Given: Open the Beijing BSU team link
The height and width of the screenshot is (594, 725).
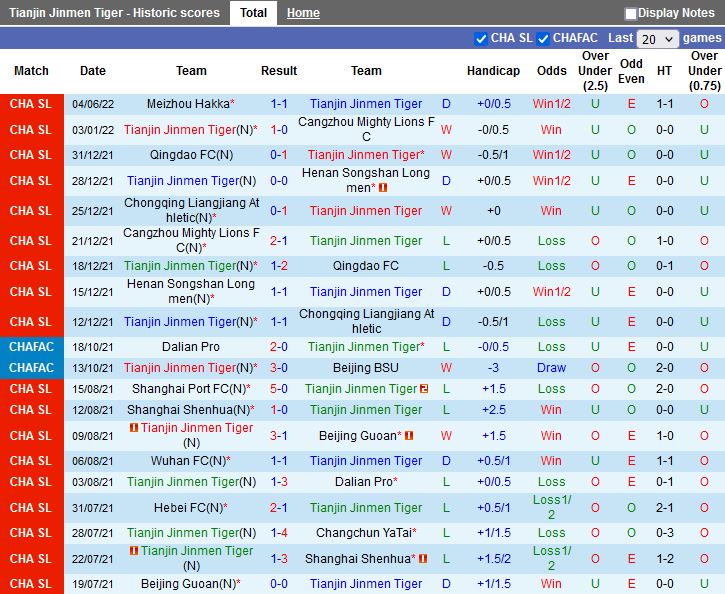Looking at the screenshot, I should (366, 368).
